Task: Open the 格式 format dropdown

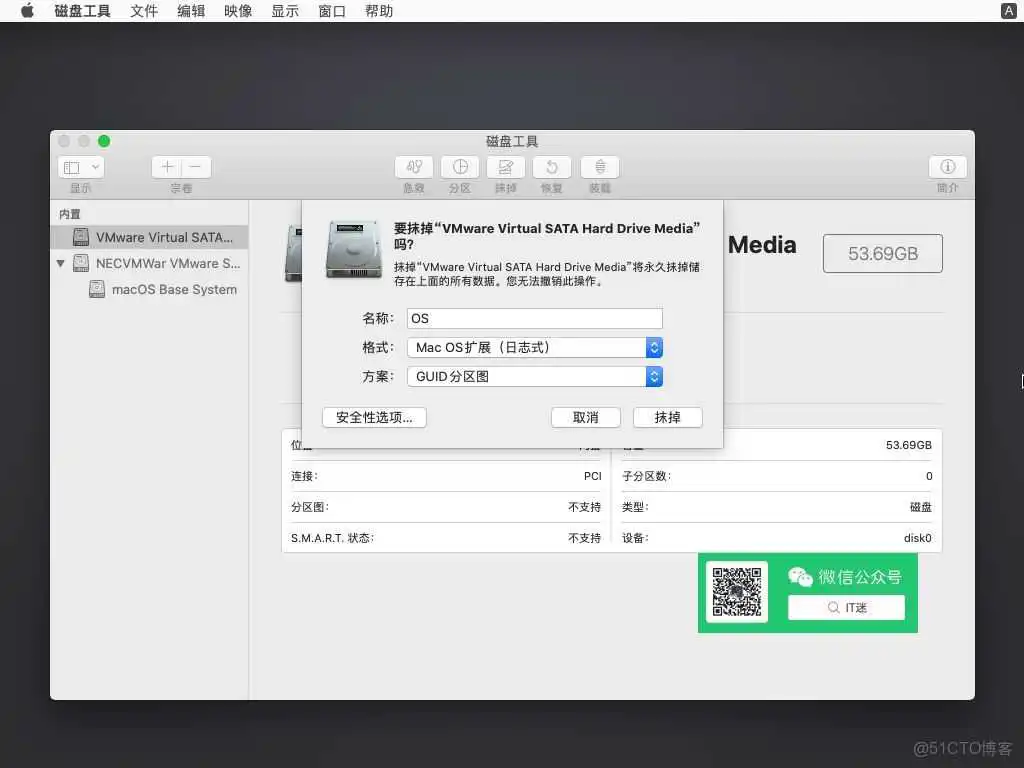Action: click(x=534, y=347)
